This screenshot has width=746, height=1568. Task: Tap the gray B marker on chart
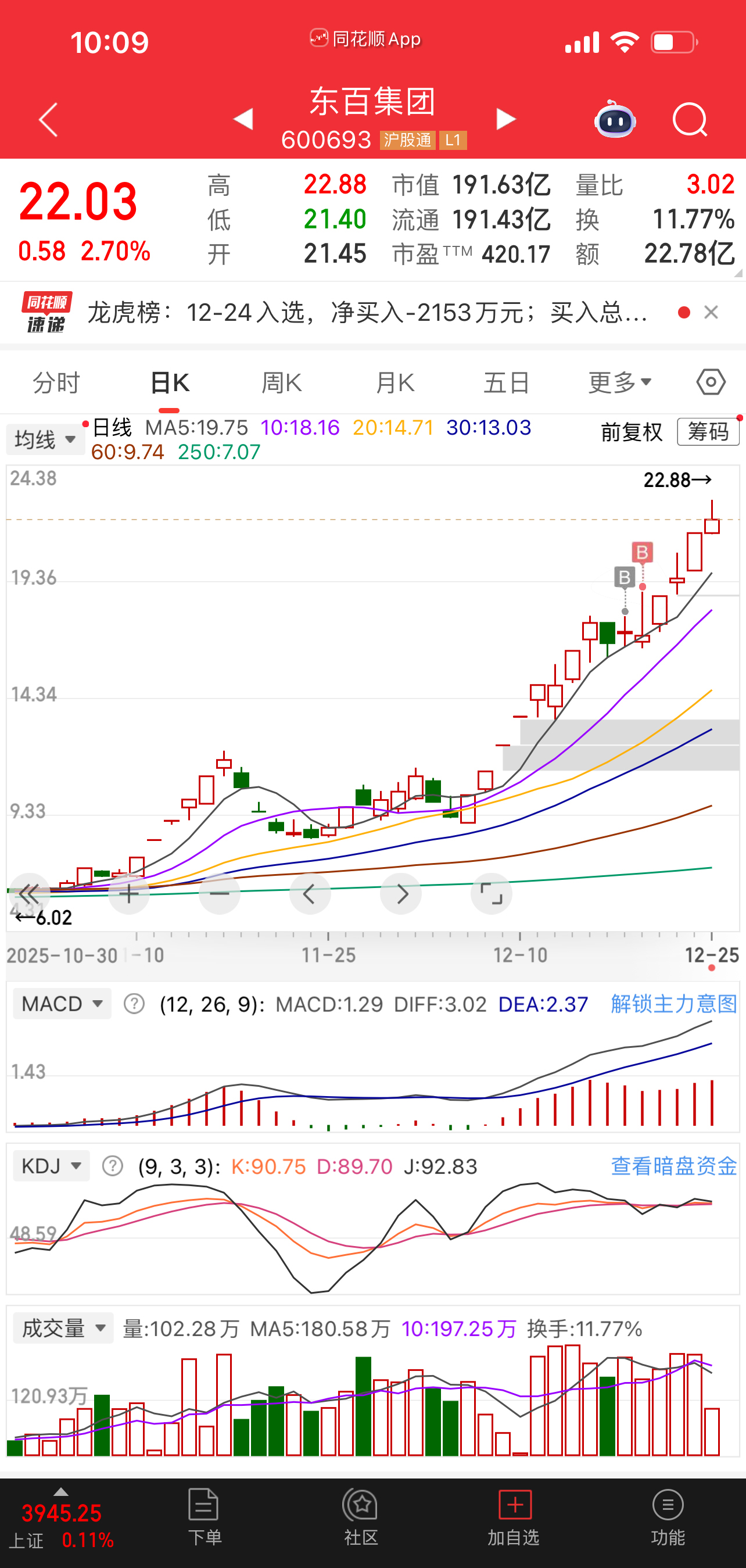(x=625, y=577)
